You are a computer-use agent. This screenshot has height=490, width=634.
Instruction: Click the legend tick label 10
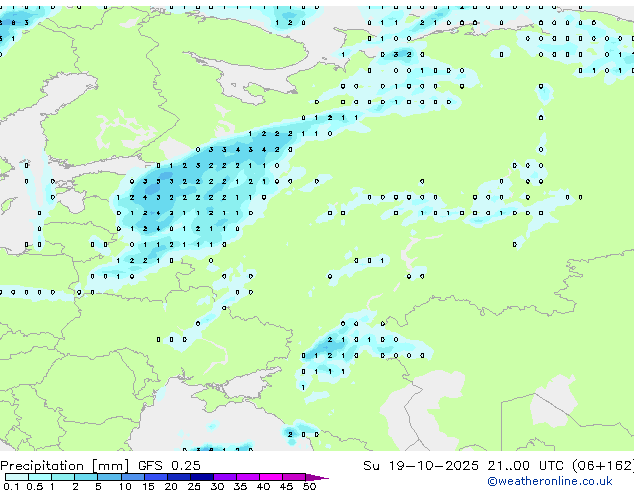pyautogui.click(x=125, y=486)
